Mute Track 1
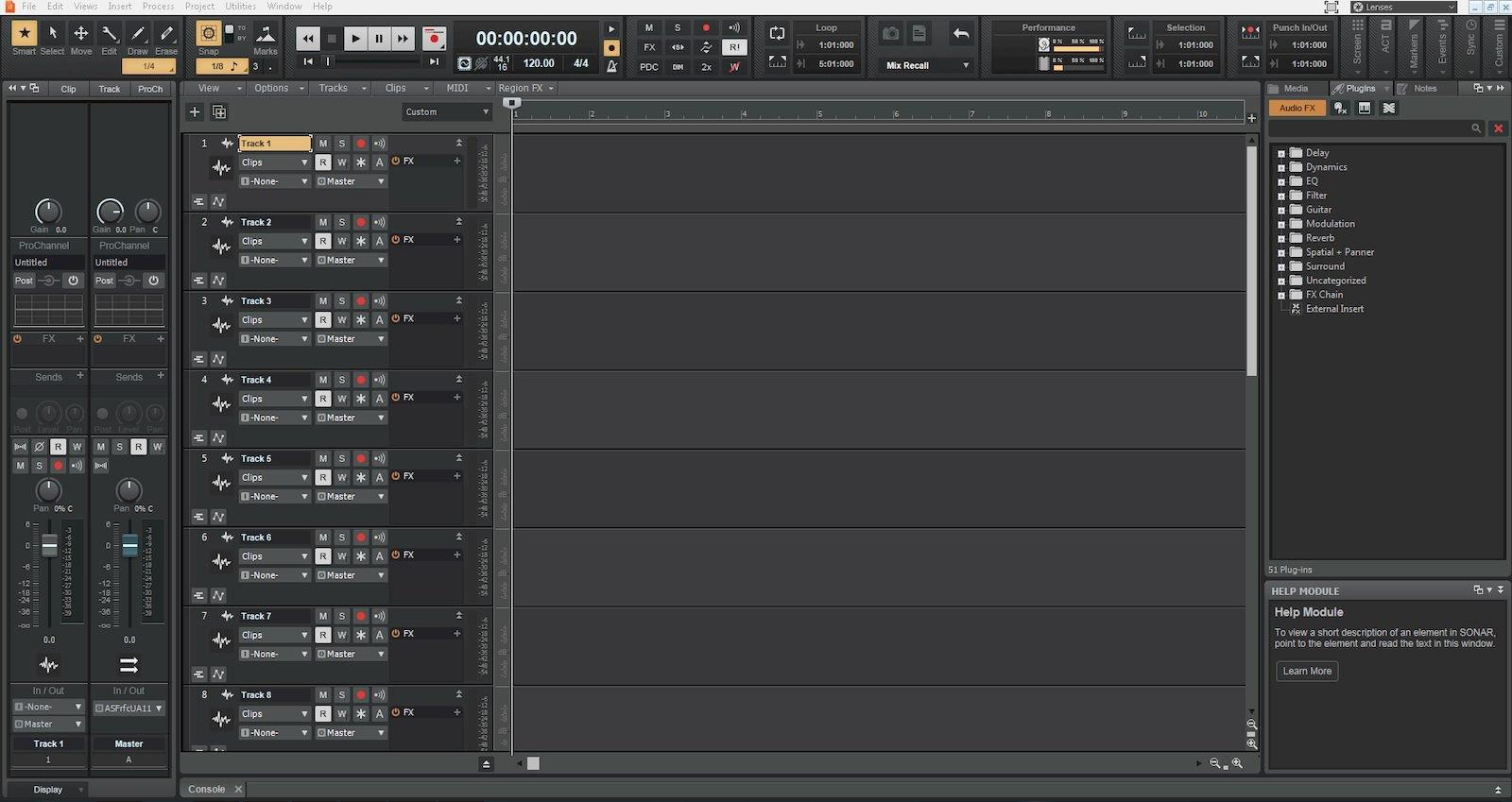This screenshot has width=1512, height=802. [323, 144]
